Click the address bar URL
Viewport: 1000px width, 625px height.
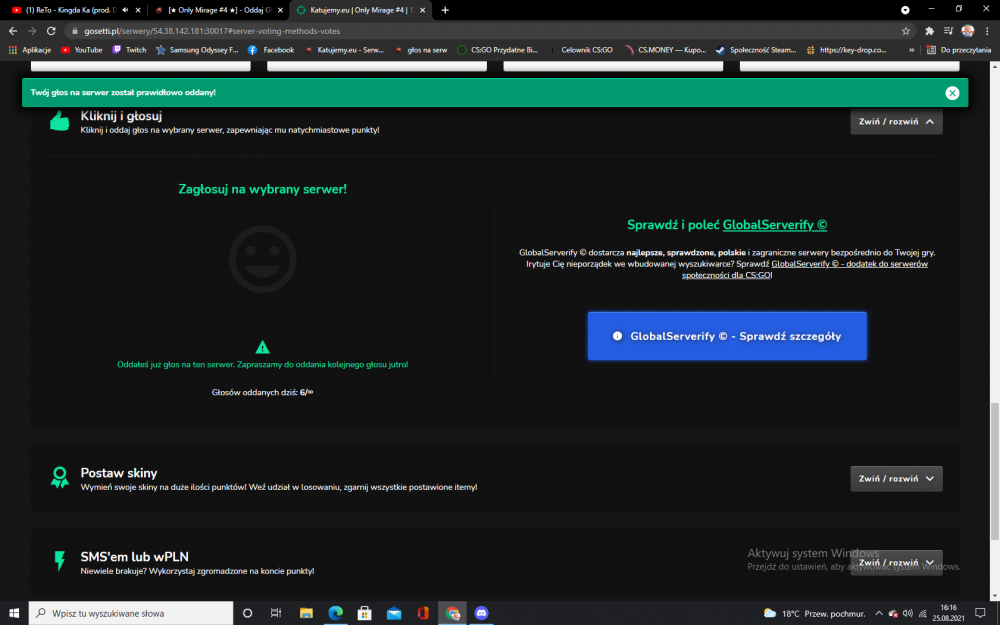(x=212, y=31)
